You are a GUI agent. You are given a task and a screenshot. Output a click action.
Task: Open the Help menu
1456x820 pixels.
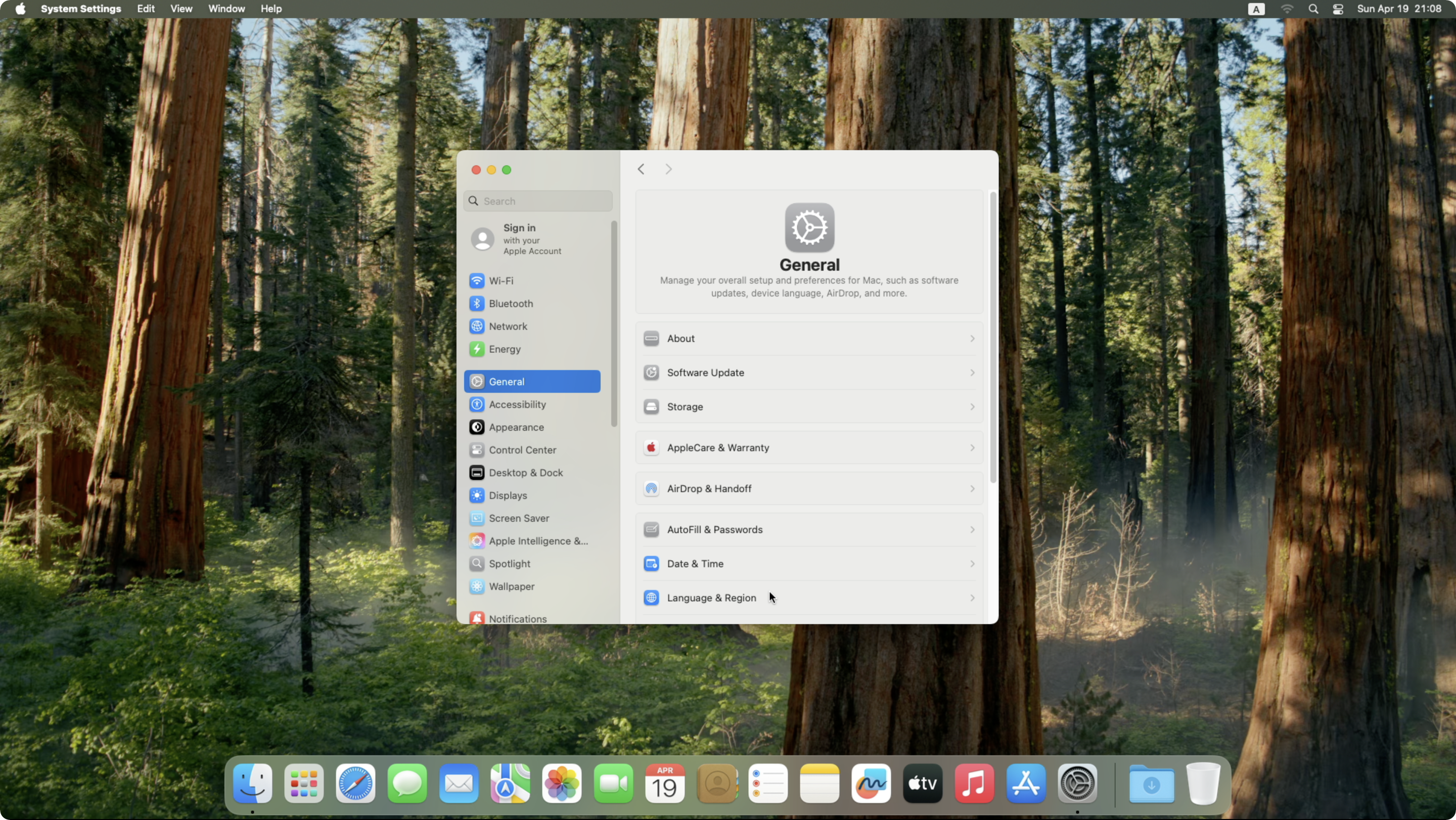click(x=271, y=9)
